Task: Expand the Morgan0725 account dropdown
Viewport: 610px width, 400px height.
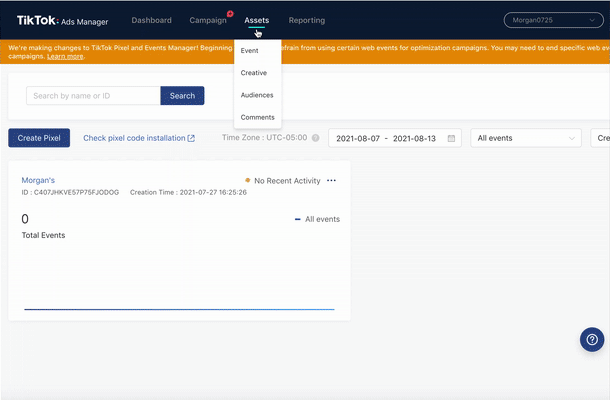Action: 554,20
